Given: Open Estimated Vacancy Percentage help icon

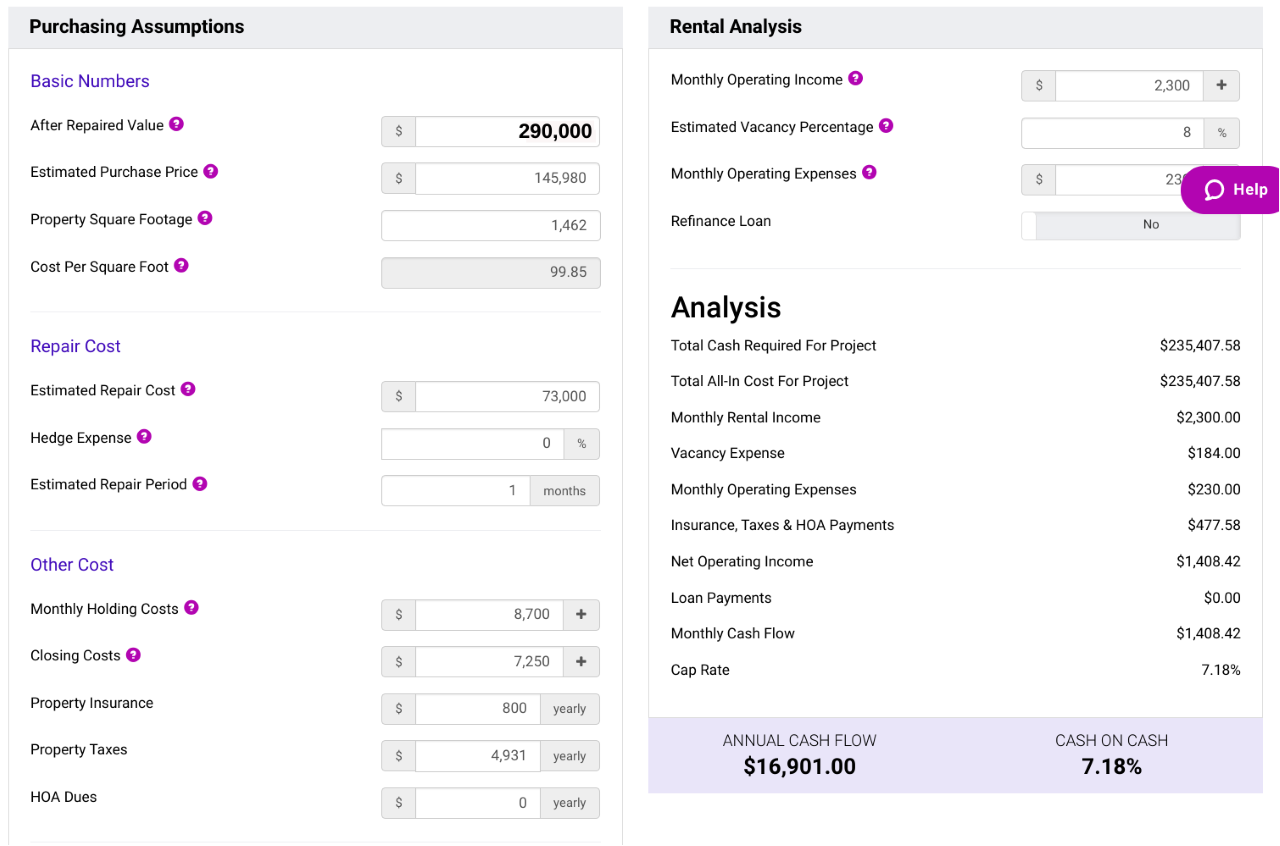Looking at the screenshot, I should pos(885,126).
